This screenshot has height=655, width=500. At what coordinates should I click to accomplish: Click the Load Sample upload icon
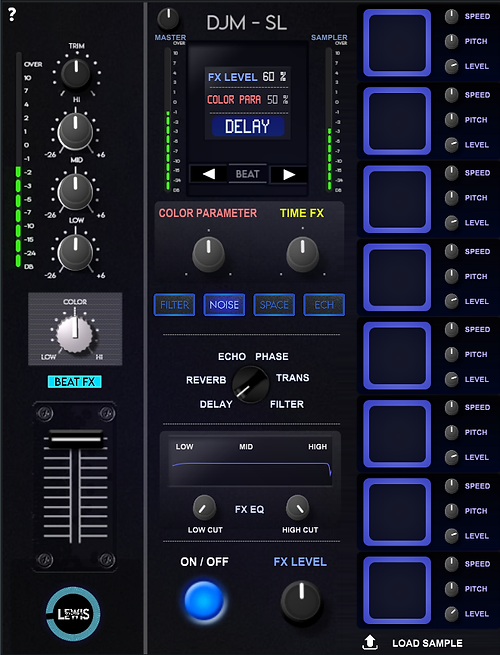click(x=370, y=642)
